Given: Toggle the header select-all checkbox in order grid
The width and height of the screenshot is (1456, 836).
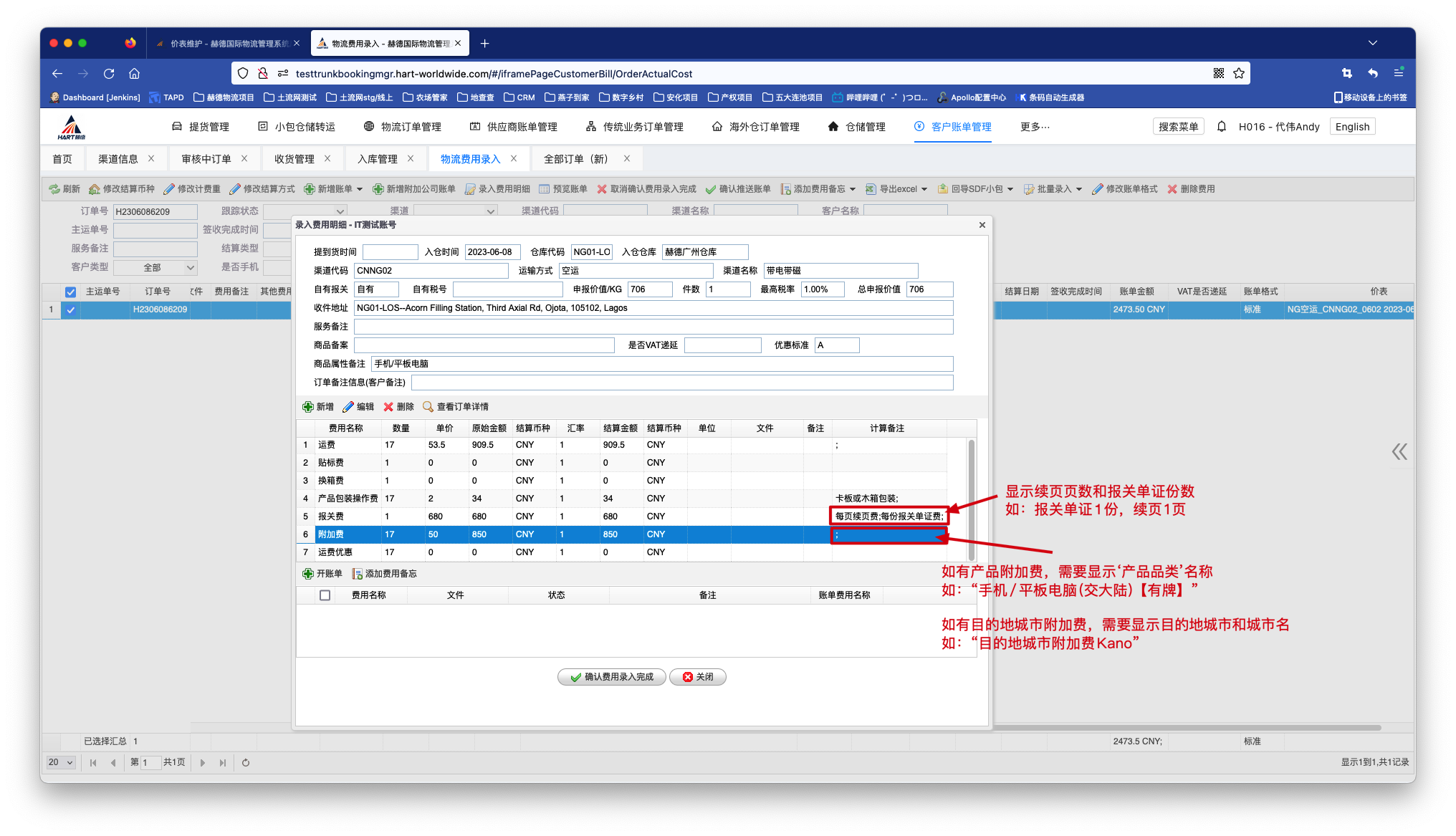Looking at the screenshot, I should coord(70,292).
